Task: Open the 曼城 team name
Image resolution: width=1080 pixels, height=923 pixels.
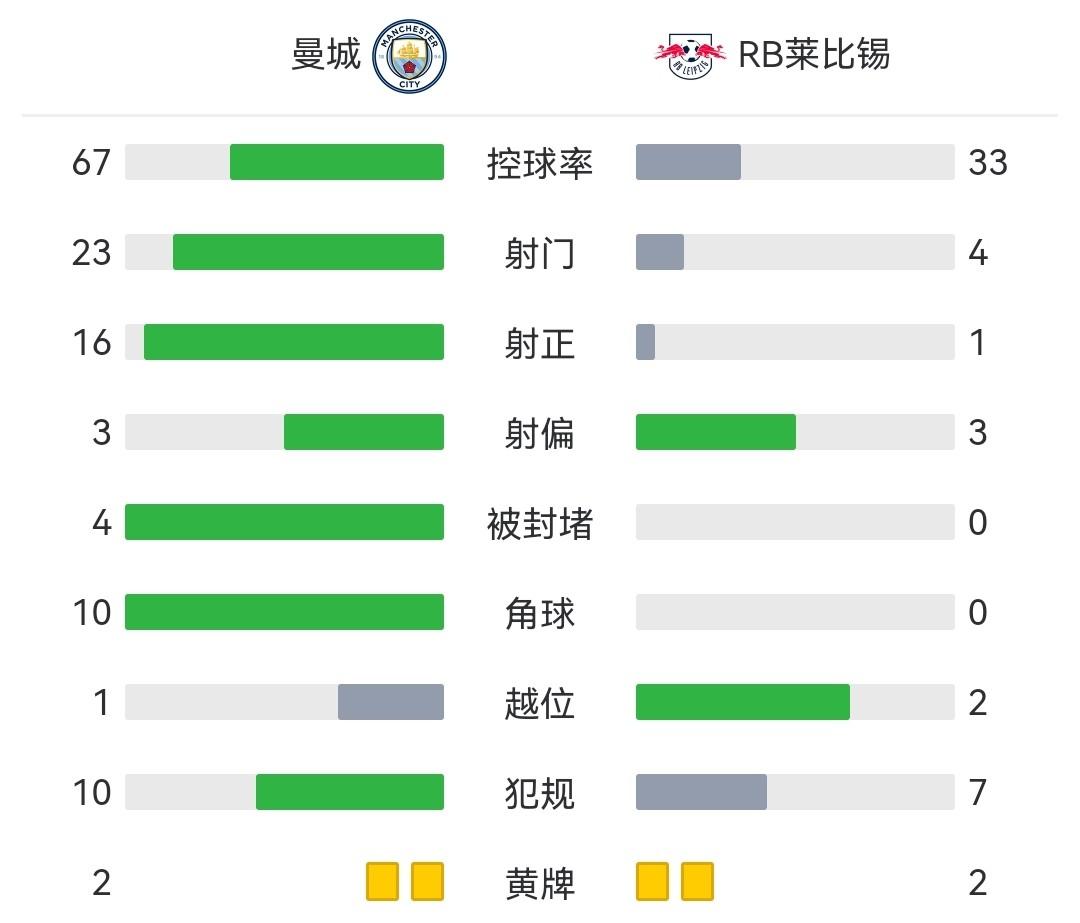Action: (326, 55)
